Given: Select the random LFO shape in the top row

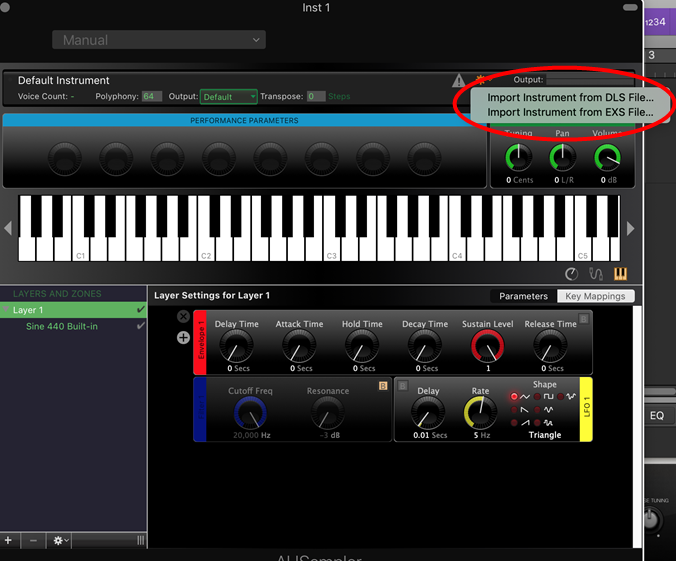Looking at the screenshot, I should 560,396.
